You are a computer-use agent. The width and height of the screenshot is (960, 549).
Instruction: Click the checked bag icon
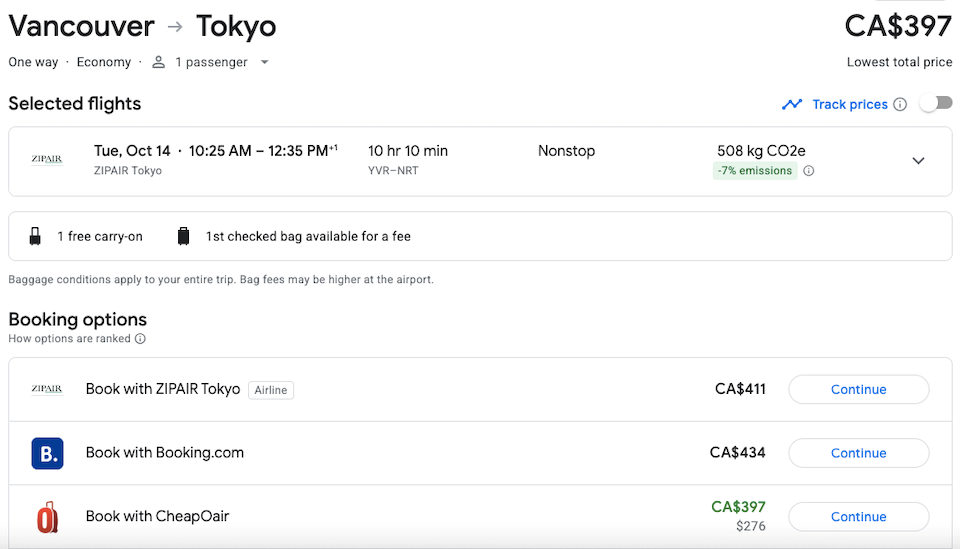coord(183,236)
